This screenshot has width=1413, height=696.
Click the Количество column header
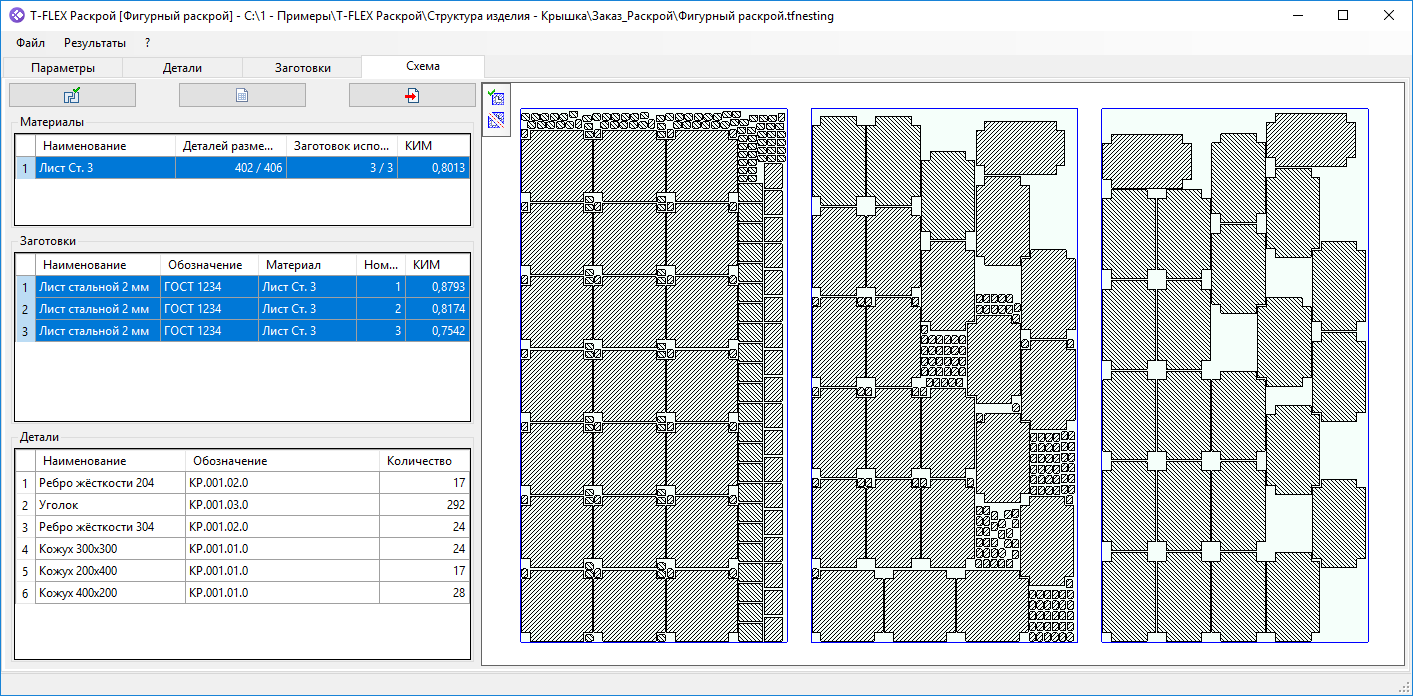click(419, 461)
